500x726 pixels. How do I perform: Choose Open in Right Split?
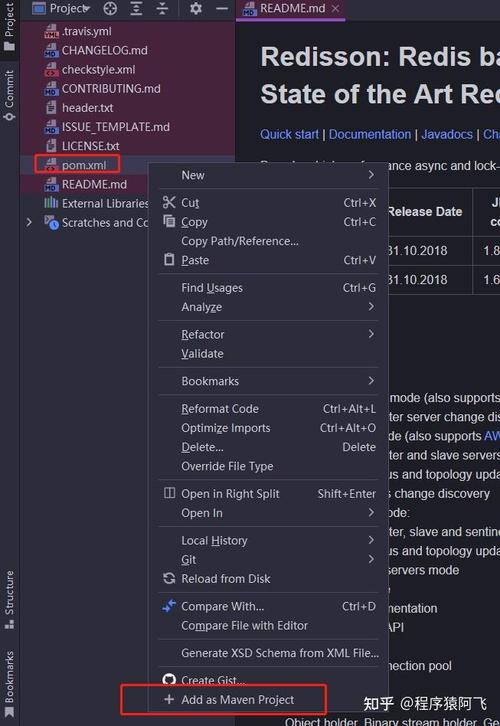tap(269, 494)
